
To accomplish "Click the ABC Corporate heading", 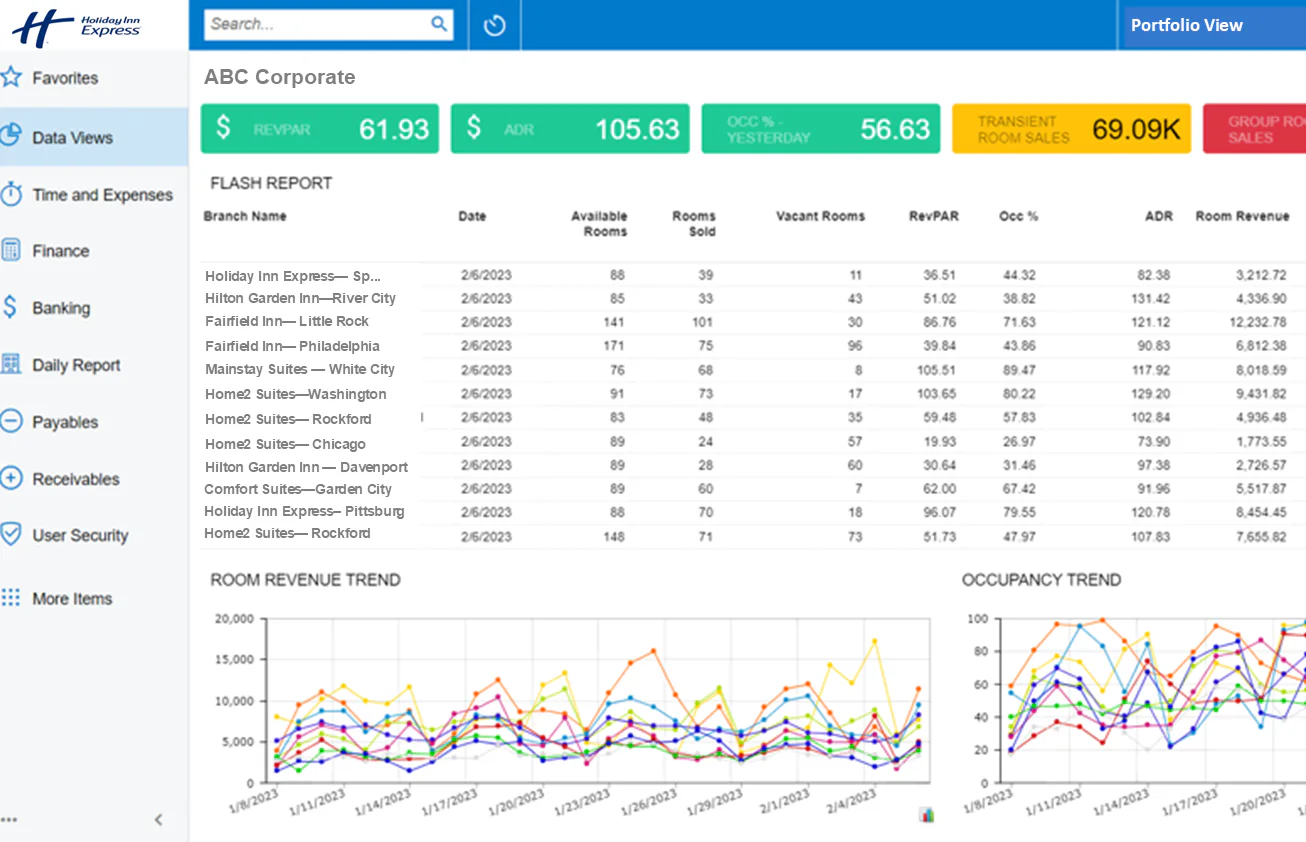I will pos(279,77).
